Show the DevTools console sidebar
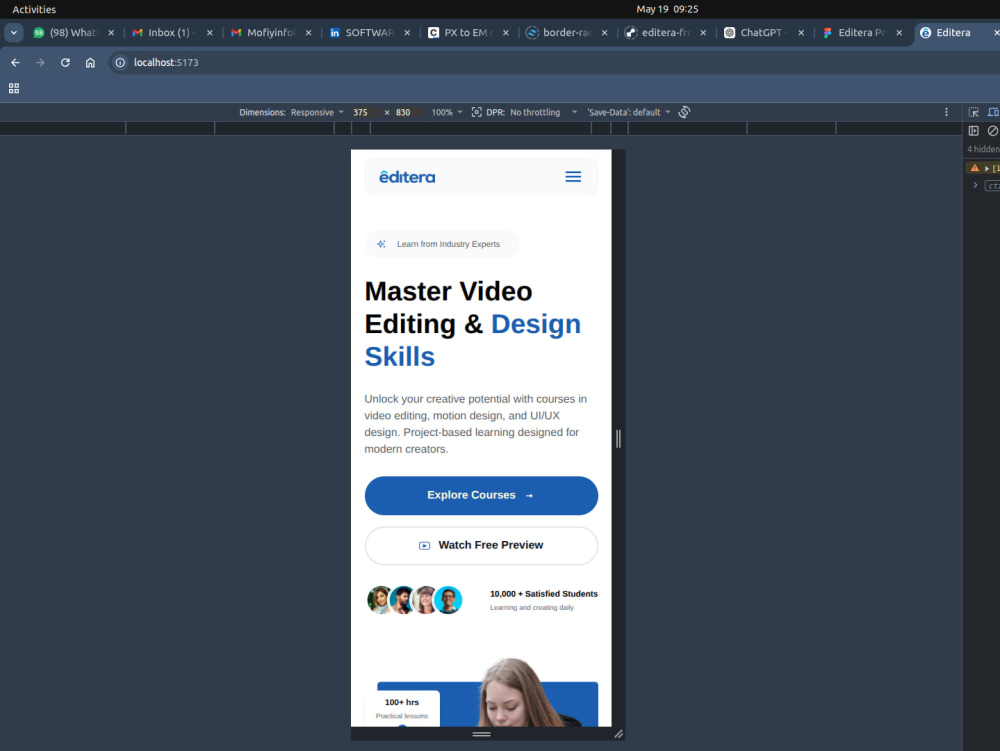 pyautogui.click(x=974, y=131)
